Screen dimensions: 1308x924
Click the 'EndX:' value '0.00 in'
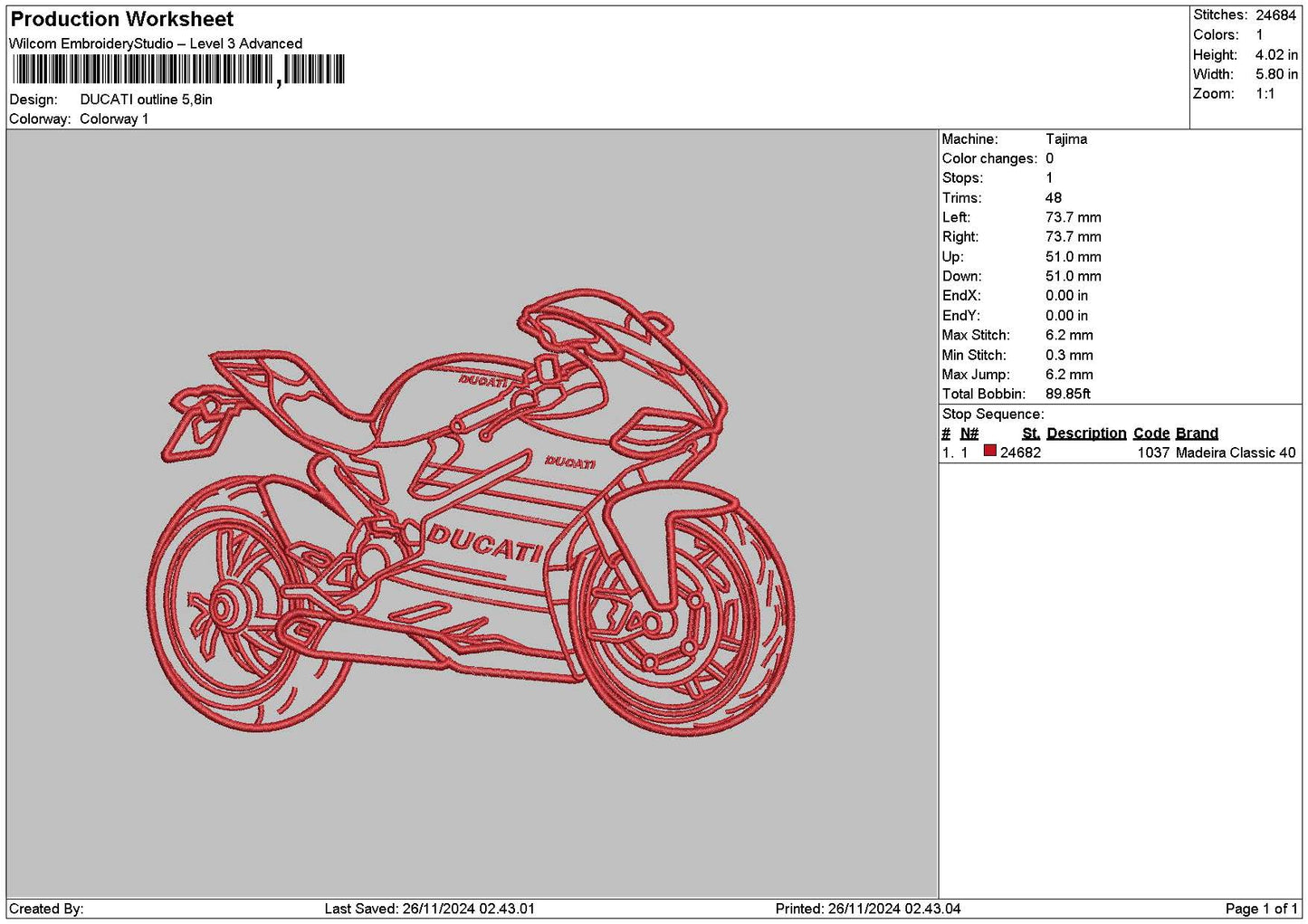click(1067, 296)
